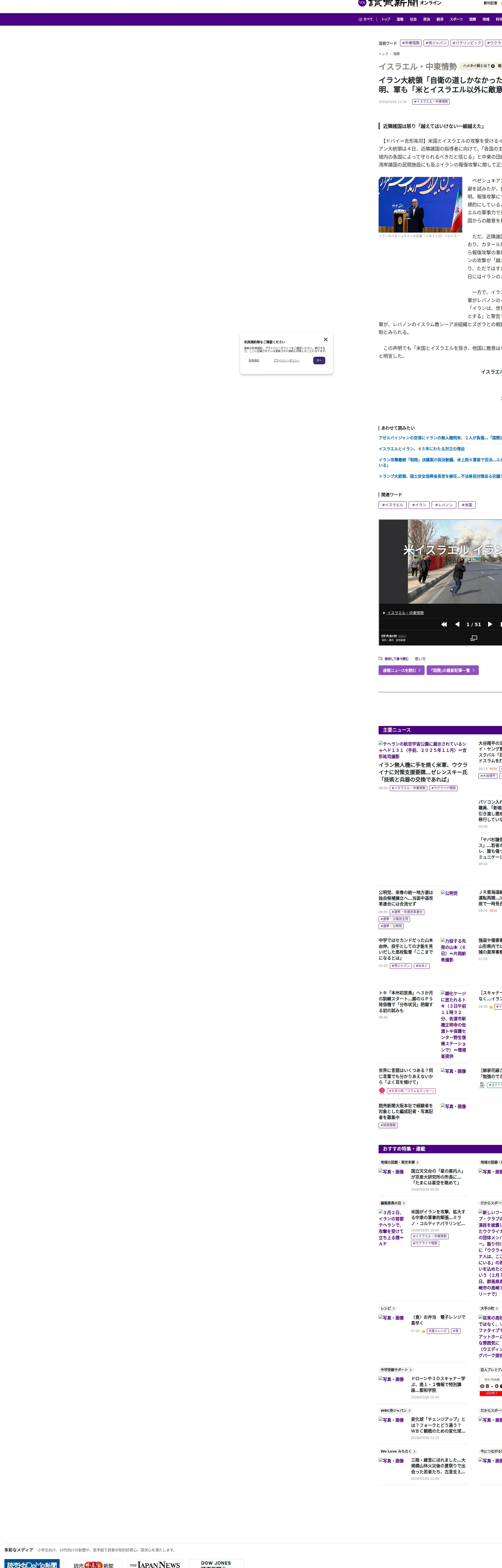Click the 次へ button in popup
502x1568 pixels.
pos(319,360)
